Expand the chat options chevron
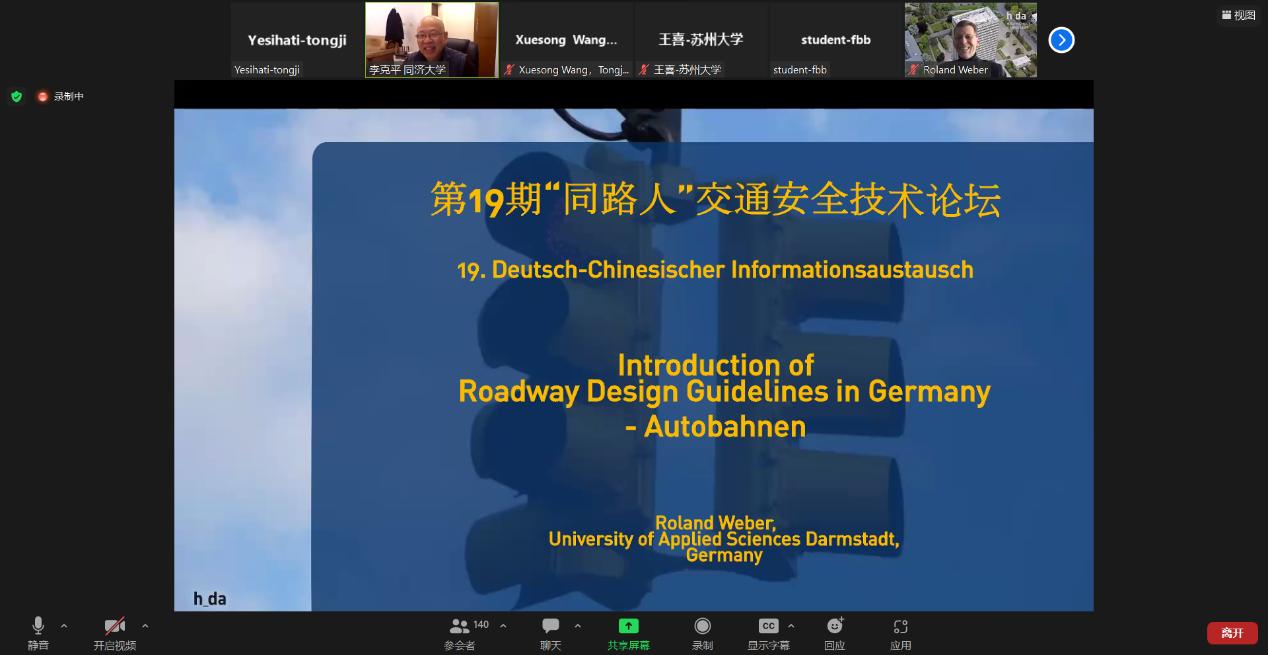This screenshot has width=1268, height=655. coord(578,626)
